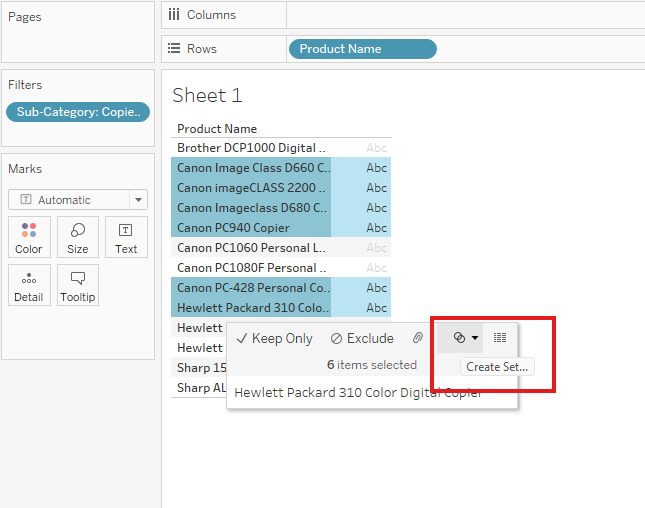
Task: Choose Exclude in tooltip
Action: [x=362, y=338]
